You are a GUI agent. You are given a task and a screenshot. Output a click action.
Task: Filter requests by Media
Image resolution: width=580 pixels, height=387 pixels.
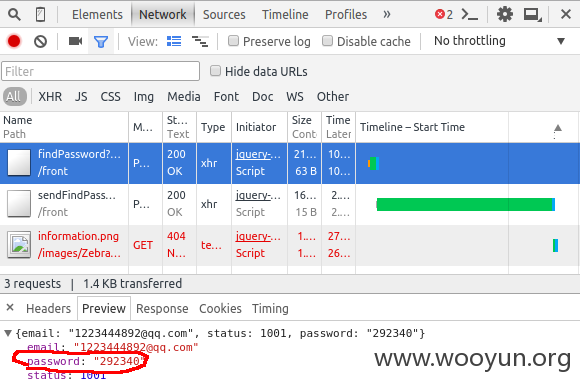183,97
